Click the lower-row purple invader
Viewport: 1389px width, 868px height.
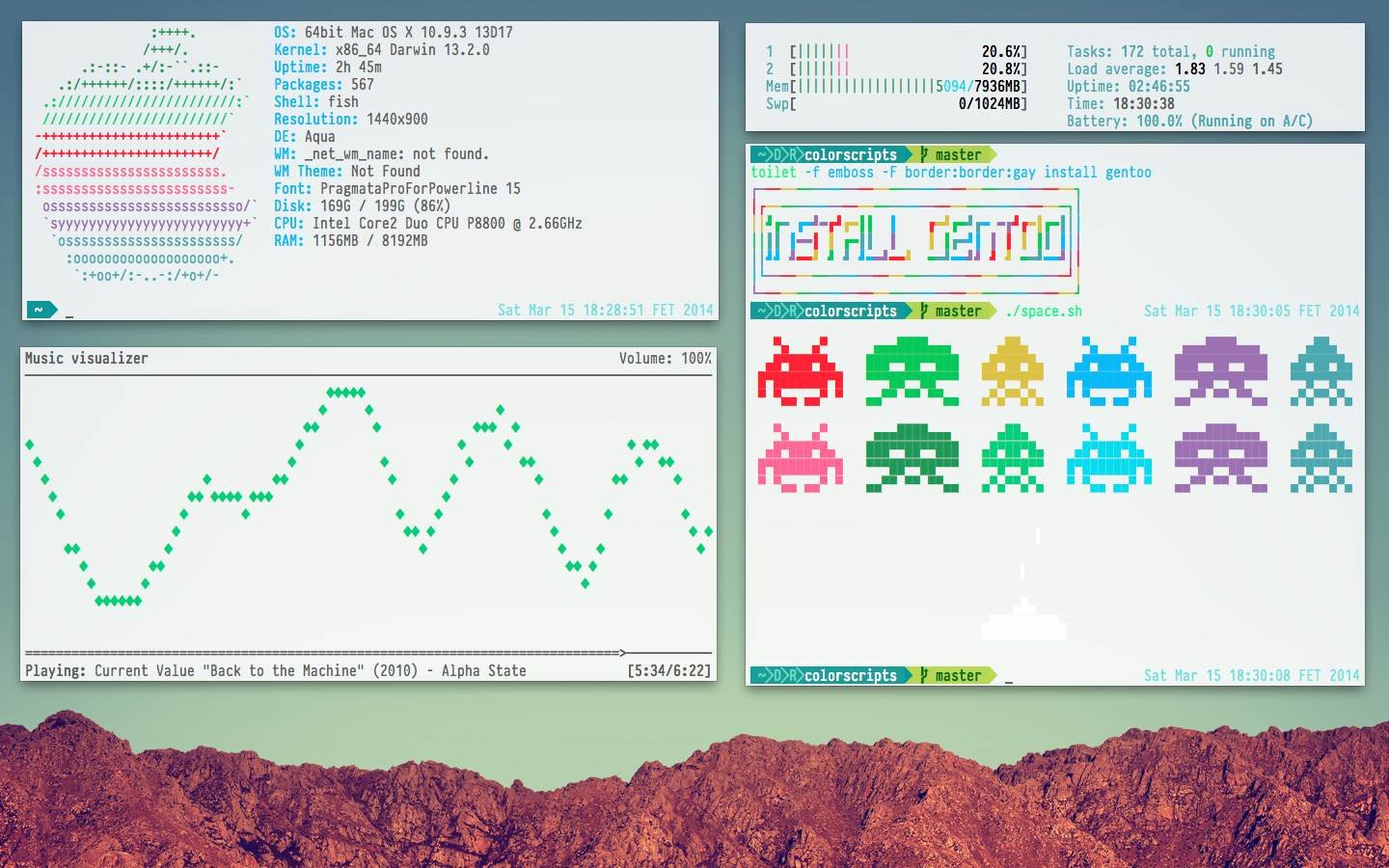[1221, 458]
